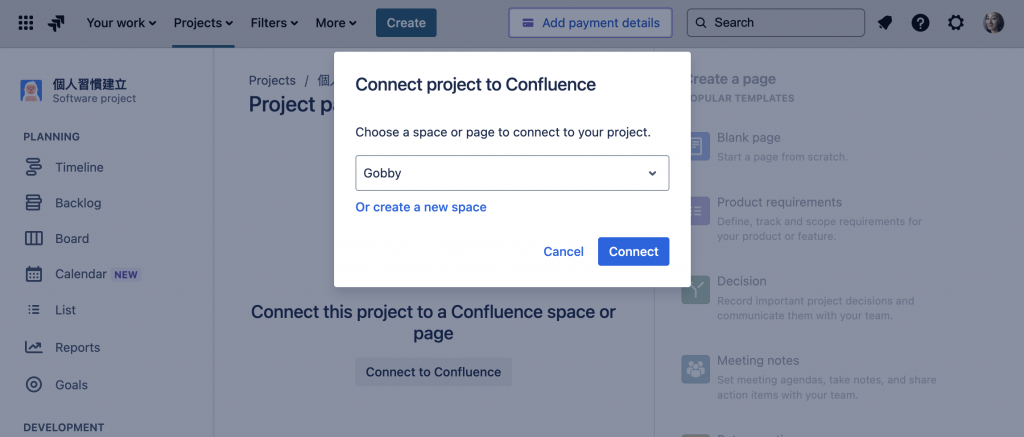This screenshot has width=1024, height=437.
Task: Open the app switcher grid icon
Action: pyautogui.click(x=26, y=22)
